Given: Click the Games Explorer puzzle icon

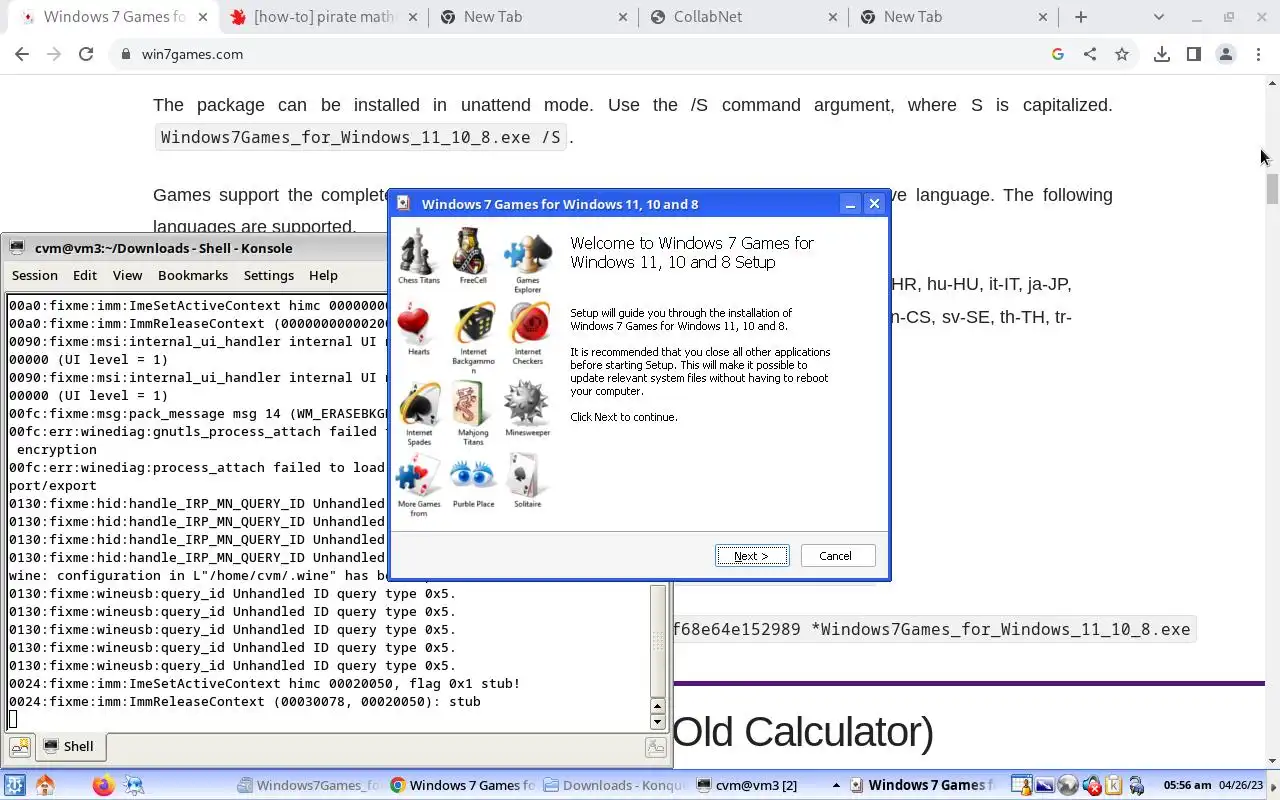Looking at the screenshot, I should click(x=527, y=255).
